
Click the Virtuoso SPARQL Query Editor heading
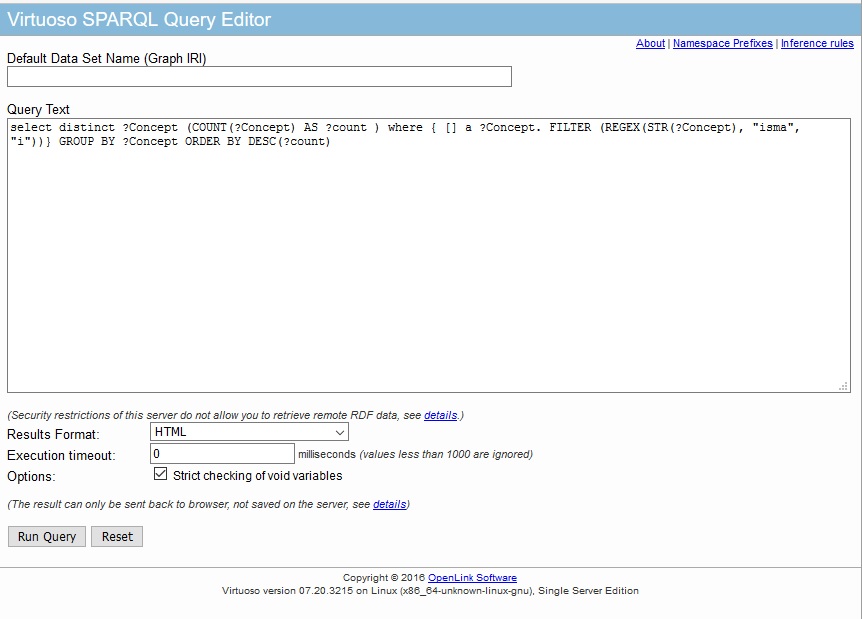coord(139,20)
